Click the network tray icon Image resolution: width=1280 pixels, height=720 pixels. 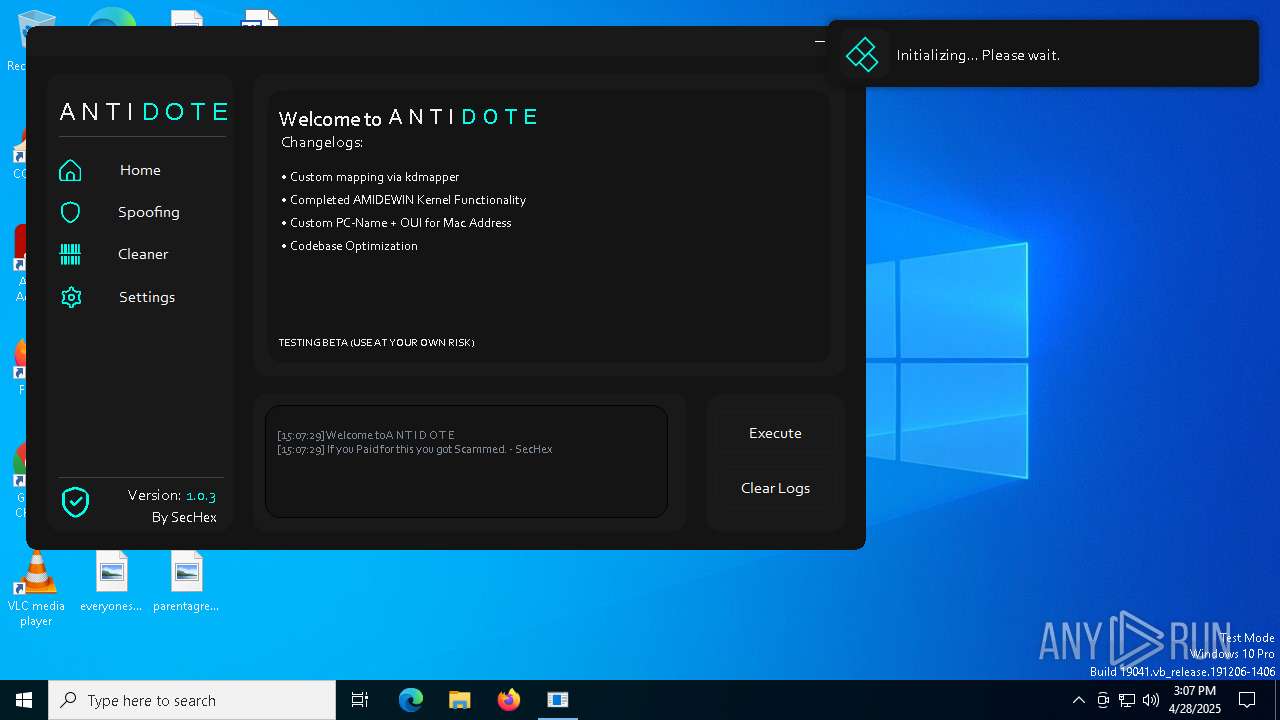1127,700
